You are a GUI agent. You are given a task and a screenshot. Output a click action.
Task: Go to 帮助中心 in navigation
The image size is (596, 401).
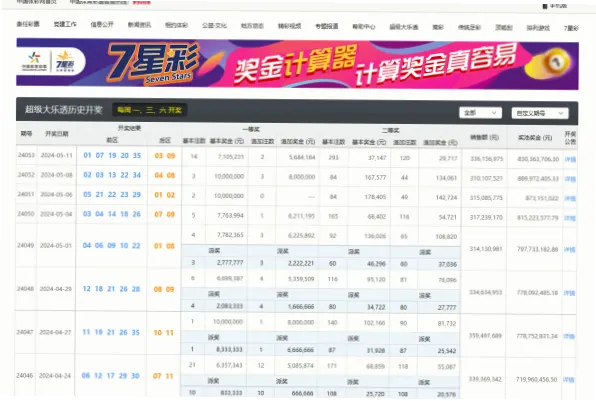point(364,27)
